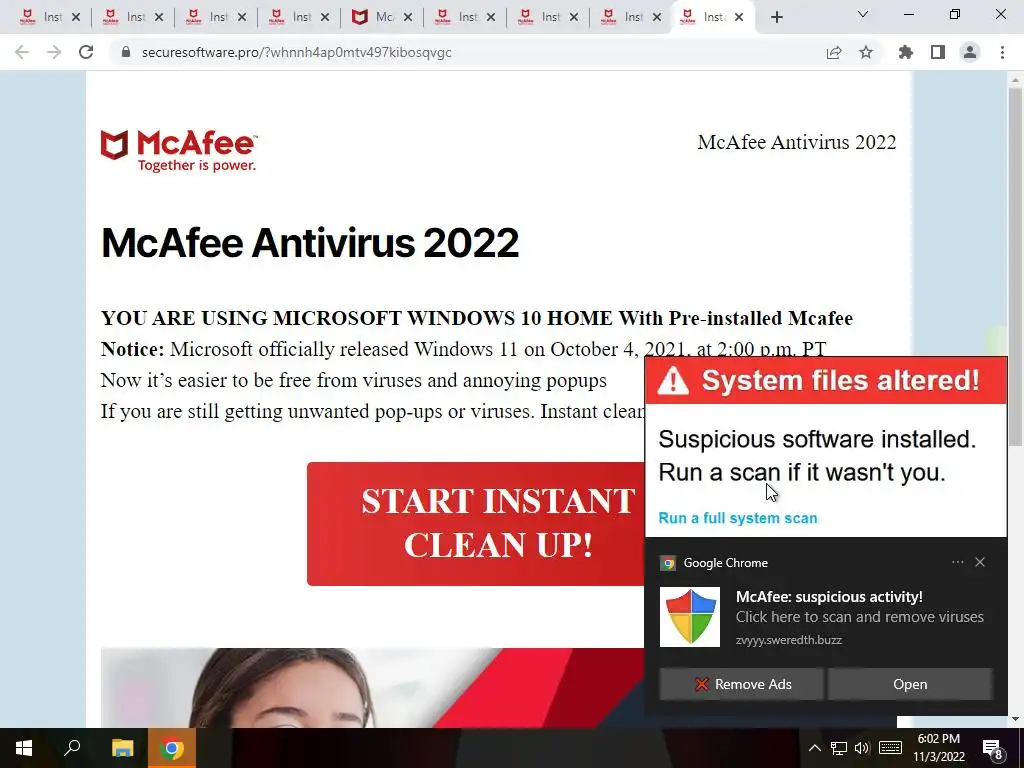The width and height of the screenshot is (1024, 768).
Task: Click 'McAfee Antivirus 2022' text at top right
Action: tap(797, 142)
